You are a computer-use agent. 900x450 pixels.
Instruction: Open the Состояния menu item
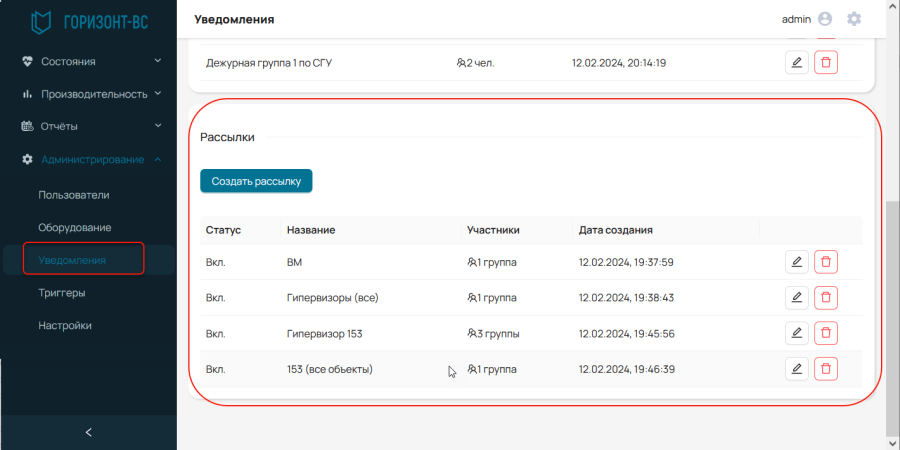click(x=68, y=61)
